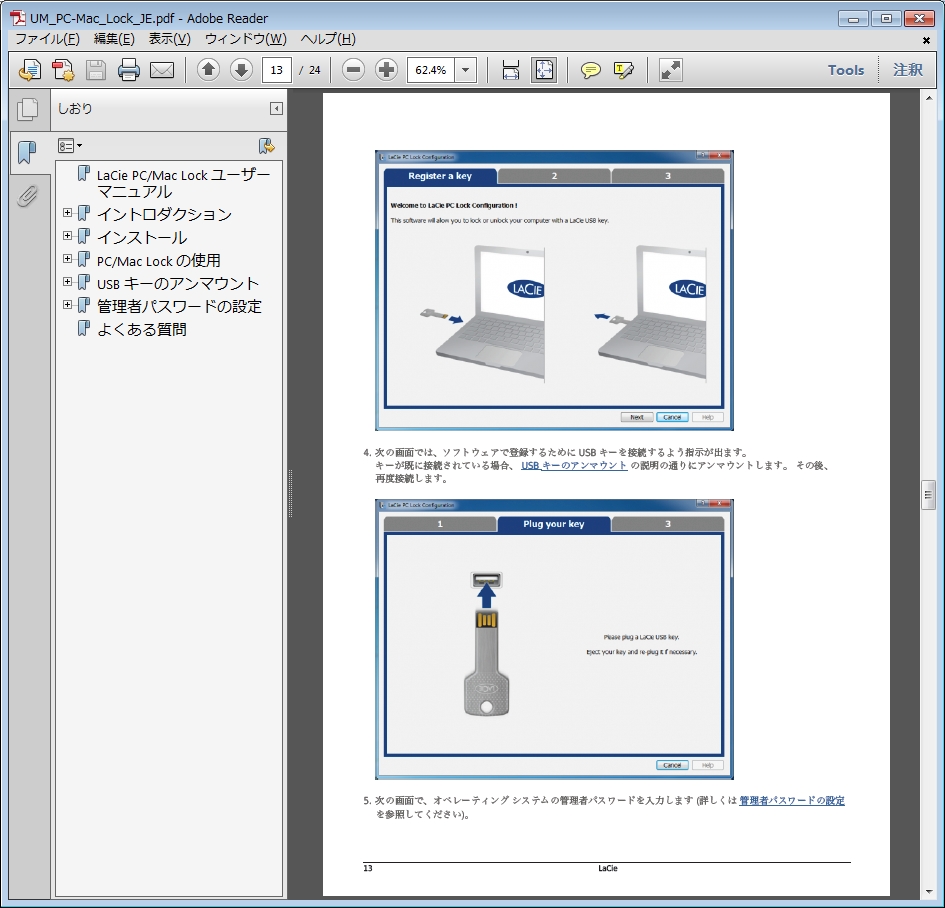This screenshot has height=908, width=945.
Task: Close the document with the x icon
Action: click(926, 40)
